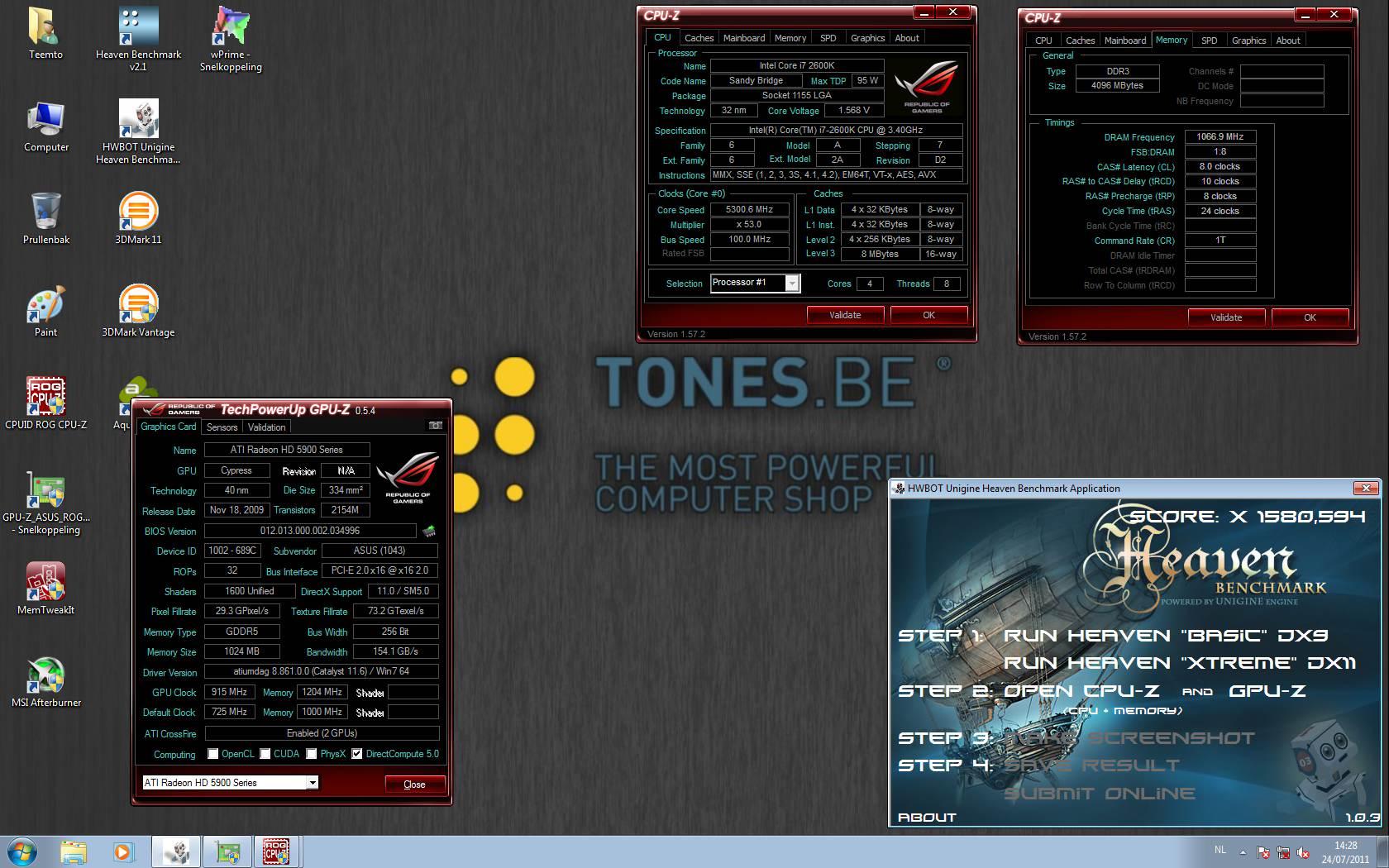Image resolution: width=1389 pixels, height=868 pixels.
Task: Launch Heaven Benchmark v2.1 desktop shortcut
Action: point(138,37)
